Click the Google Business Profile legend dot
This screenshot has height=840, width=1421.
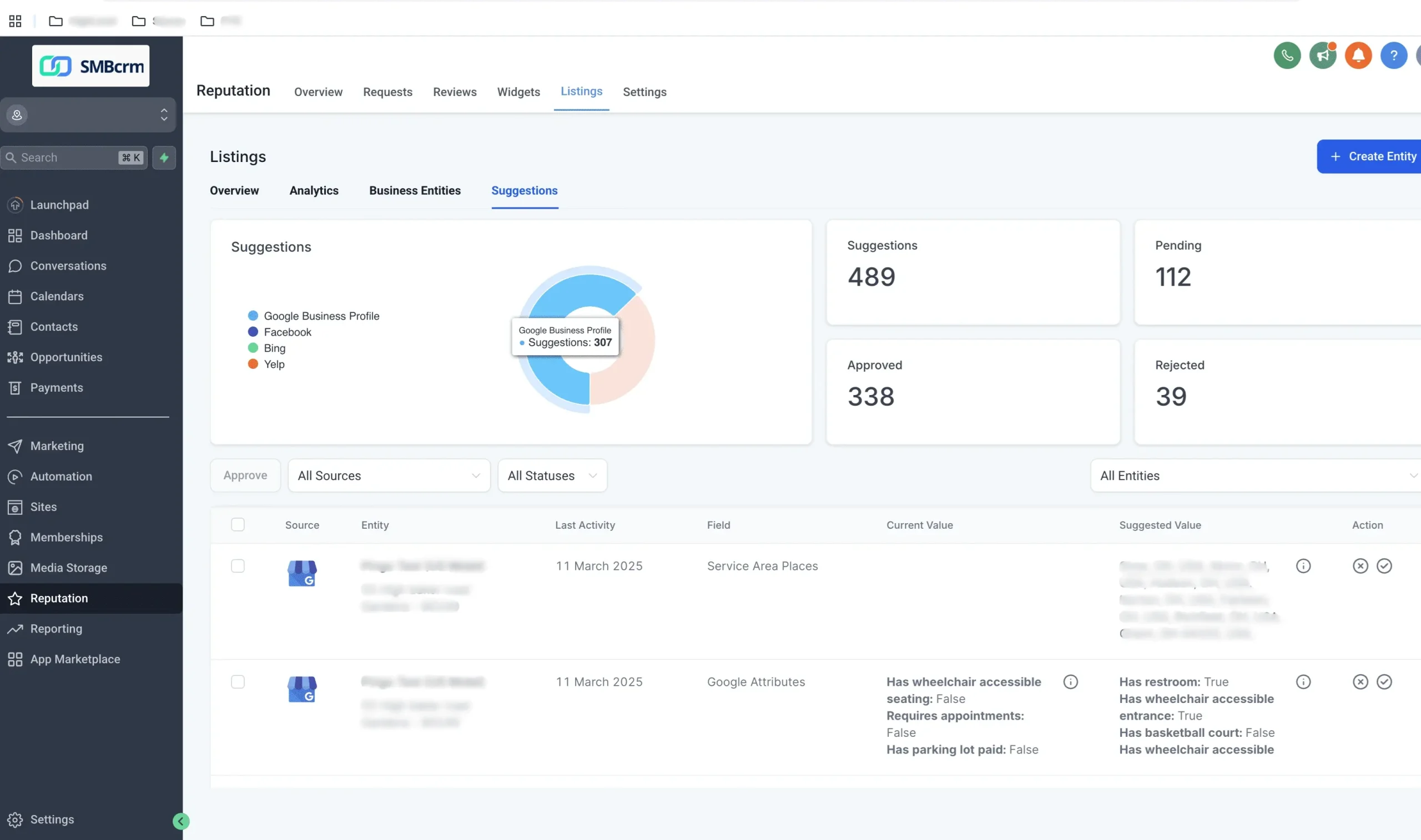click(253, 316)
